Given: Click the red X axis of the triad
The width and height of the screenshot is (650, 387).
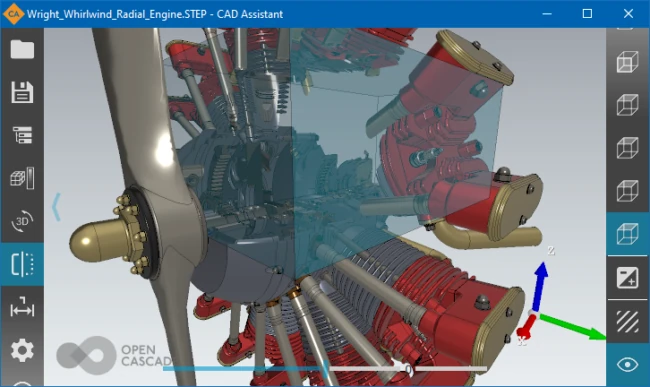Looking at the screenshot, I should (525, 327).
